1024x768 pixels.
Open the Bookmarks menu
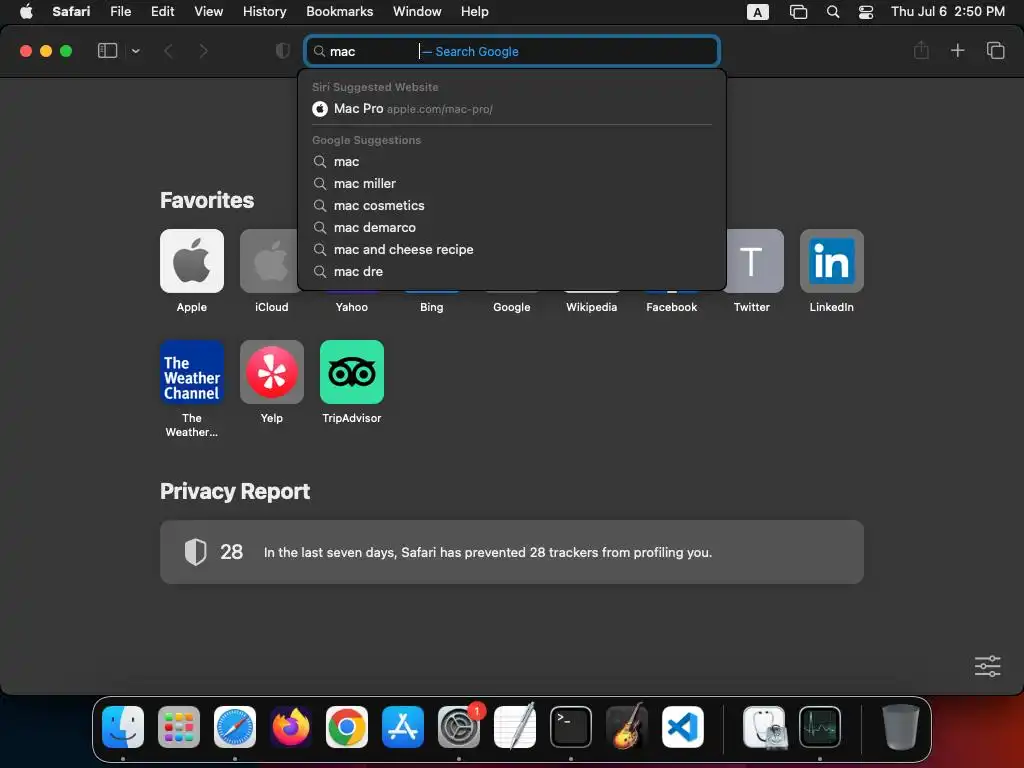point(340,12)
